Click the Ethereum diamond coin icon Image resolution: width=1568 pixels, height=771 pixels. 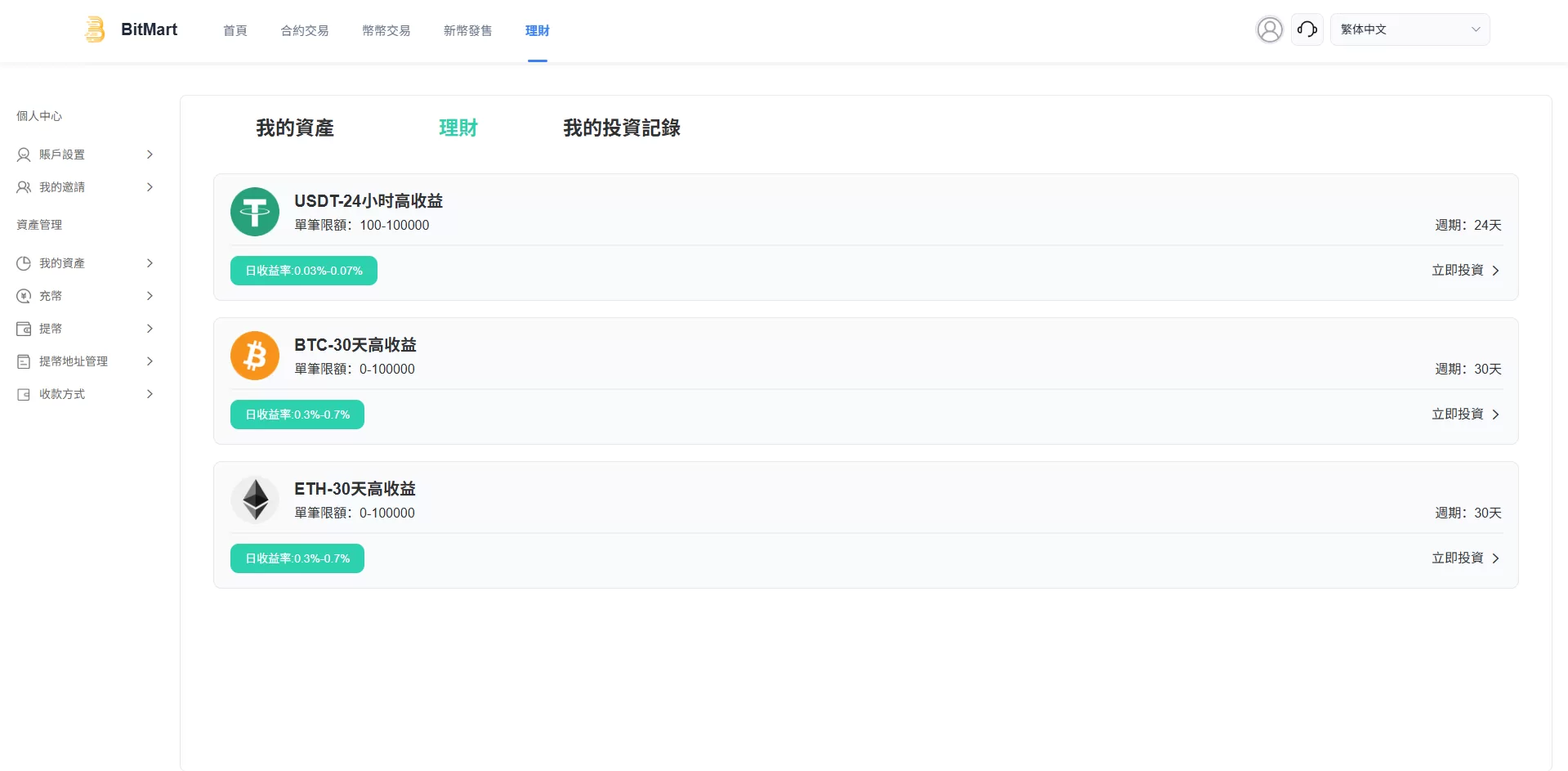[255, 500]
